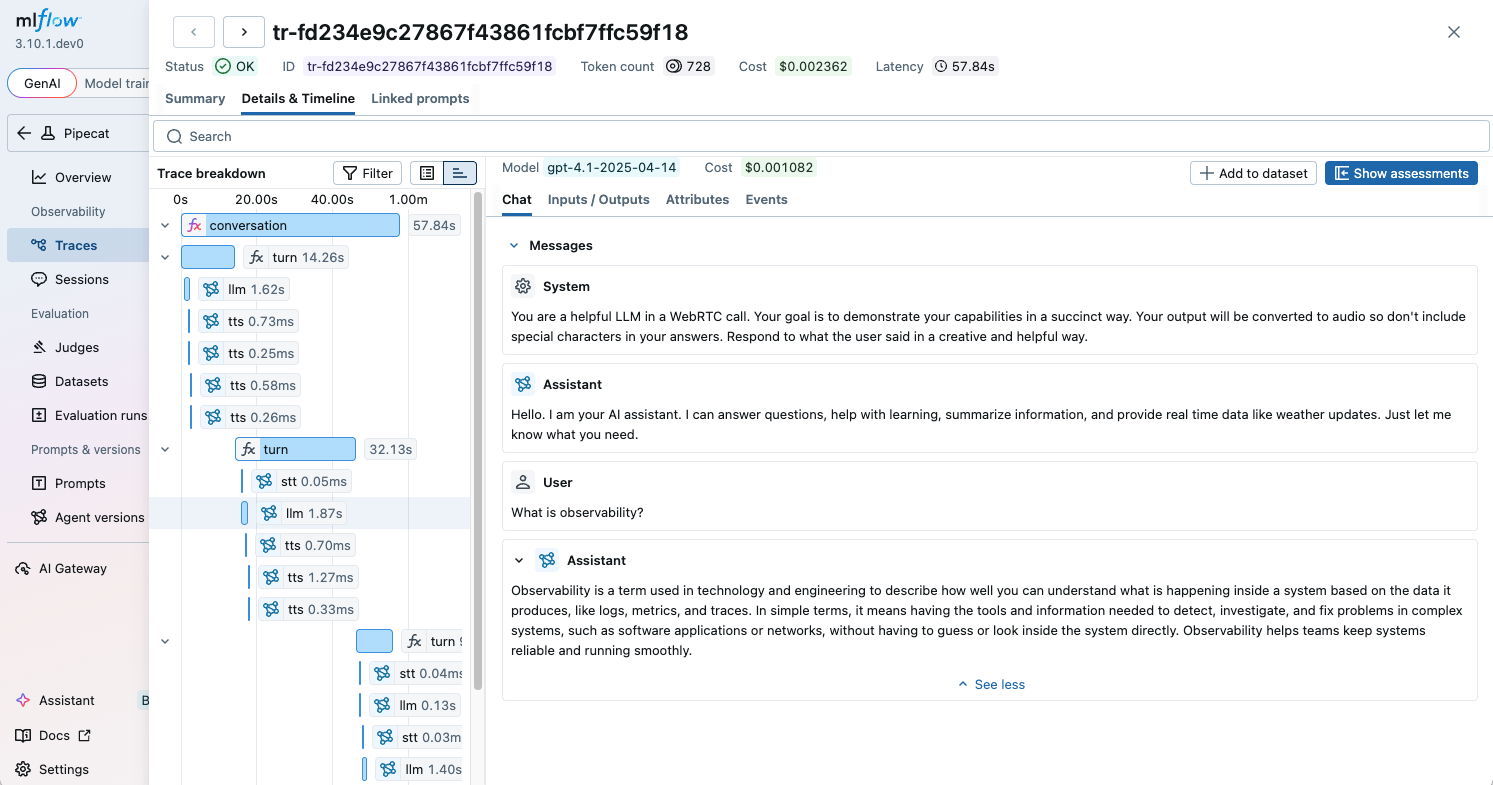Screen dimensions: 1493x785
Task: Collapse the Messages section
Action: 514,245
